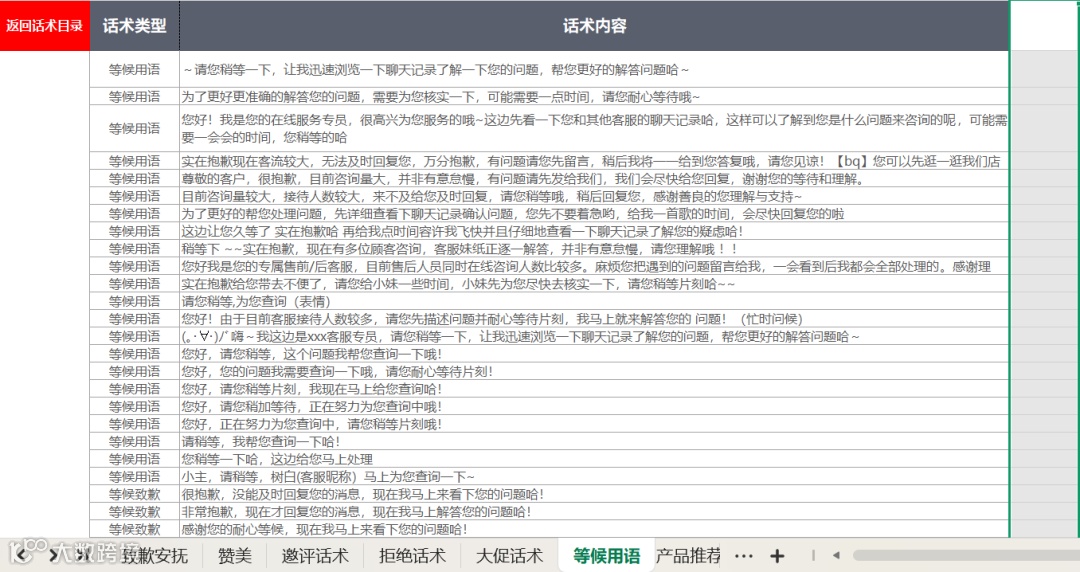
Task: Switch to the 致歉安抚 sheet tab
Action: tap(155, 556)
